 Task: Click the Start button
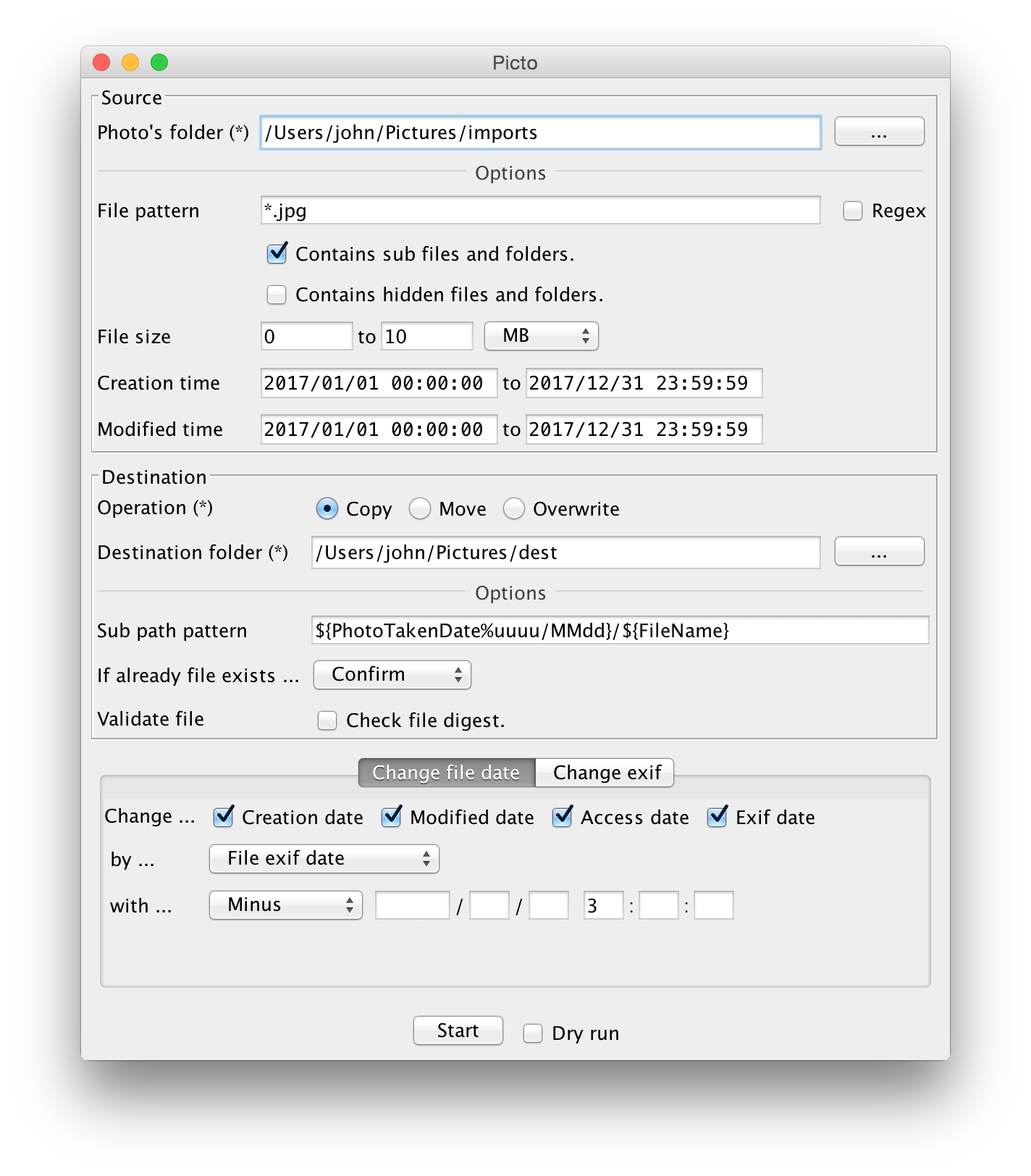[x=458, y=1030]
